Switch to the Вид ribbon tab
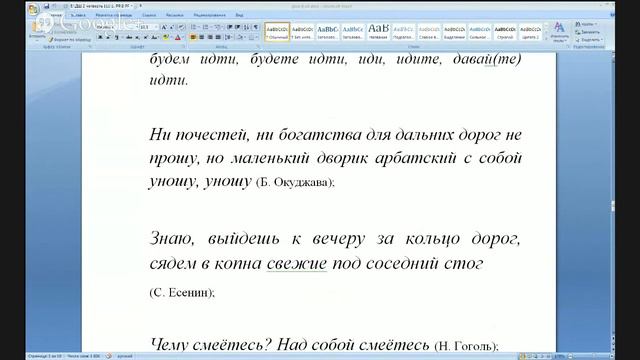640x360 pixels. pyautogui.click(x=239, y=15)
